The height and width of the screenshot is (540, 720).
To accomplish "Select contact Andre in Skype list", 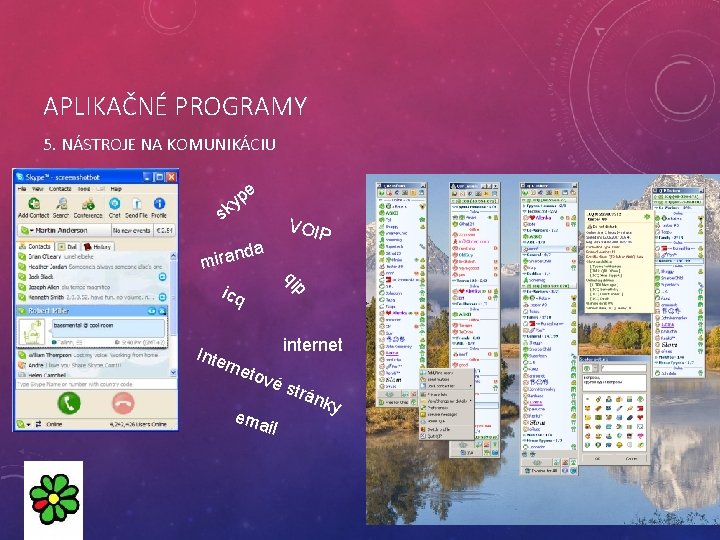I will click(93, 365).
